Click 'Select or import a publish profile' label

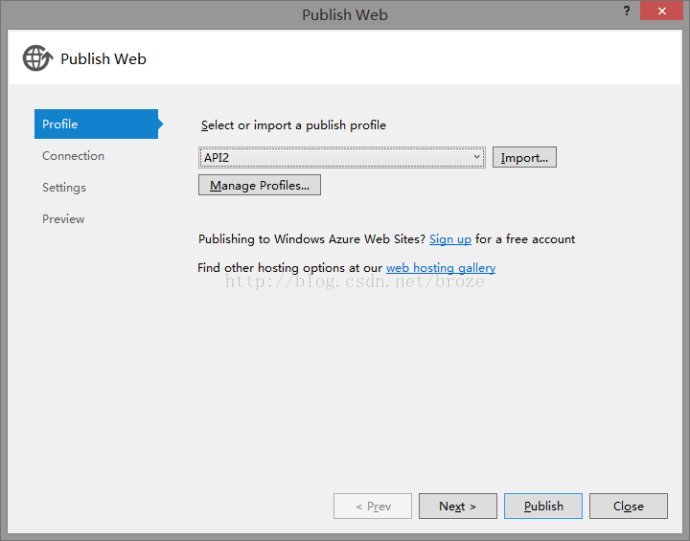point(293,125)
